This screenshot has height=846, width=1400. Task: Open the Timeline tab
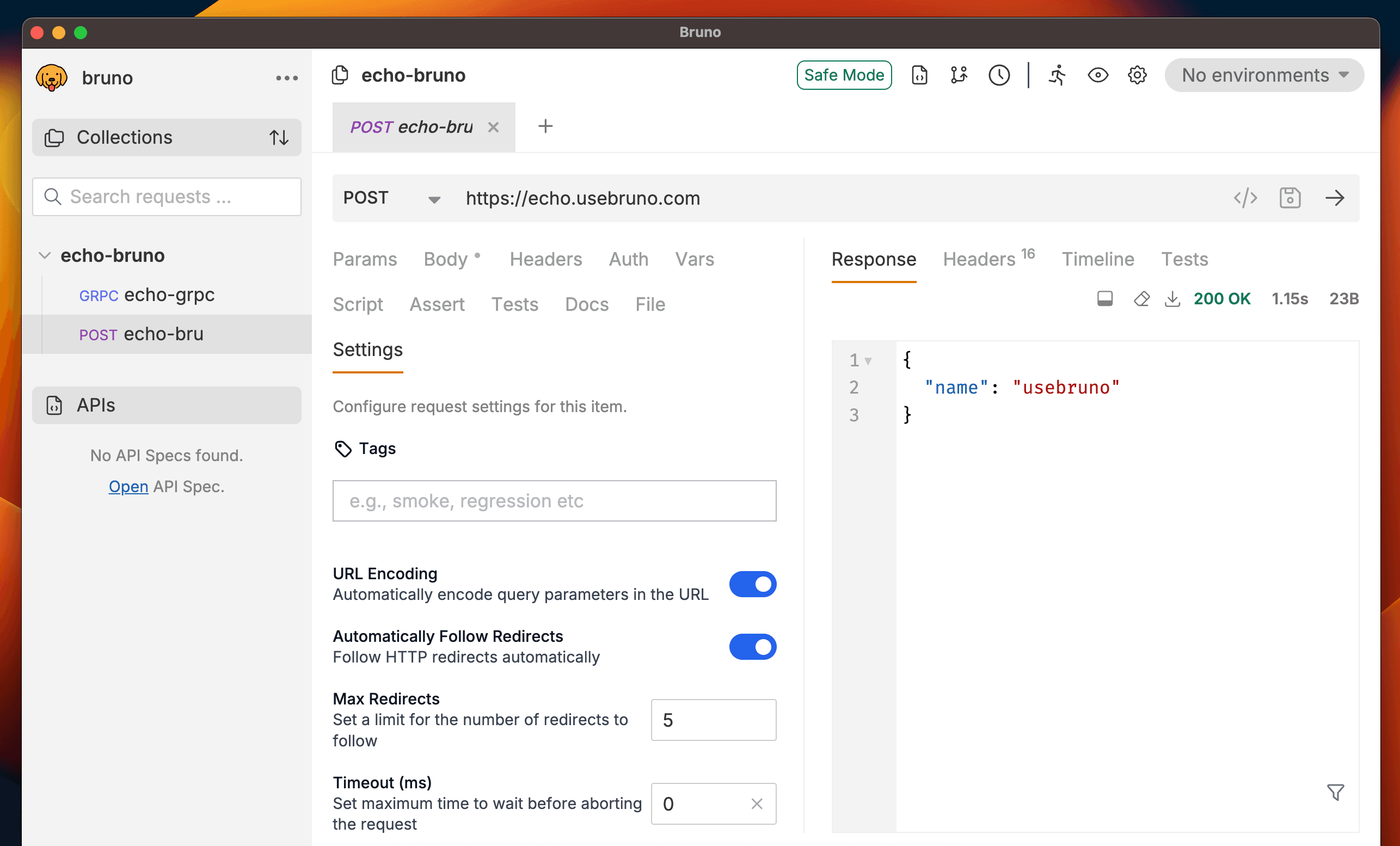(x=1098, y=259)
